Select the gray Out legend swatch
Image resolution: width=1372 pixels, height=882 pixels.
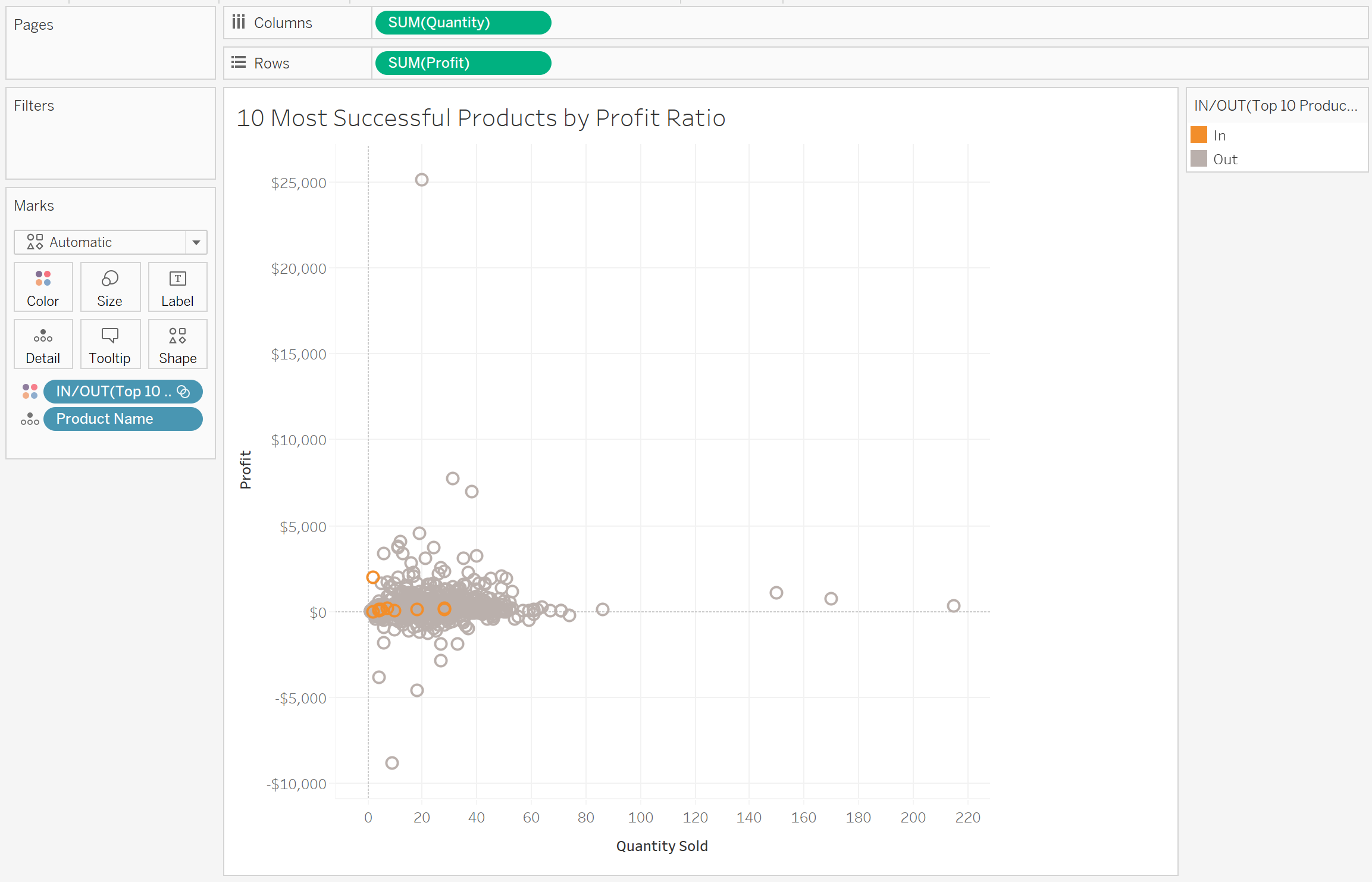[1199, 159]
